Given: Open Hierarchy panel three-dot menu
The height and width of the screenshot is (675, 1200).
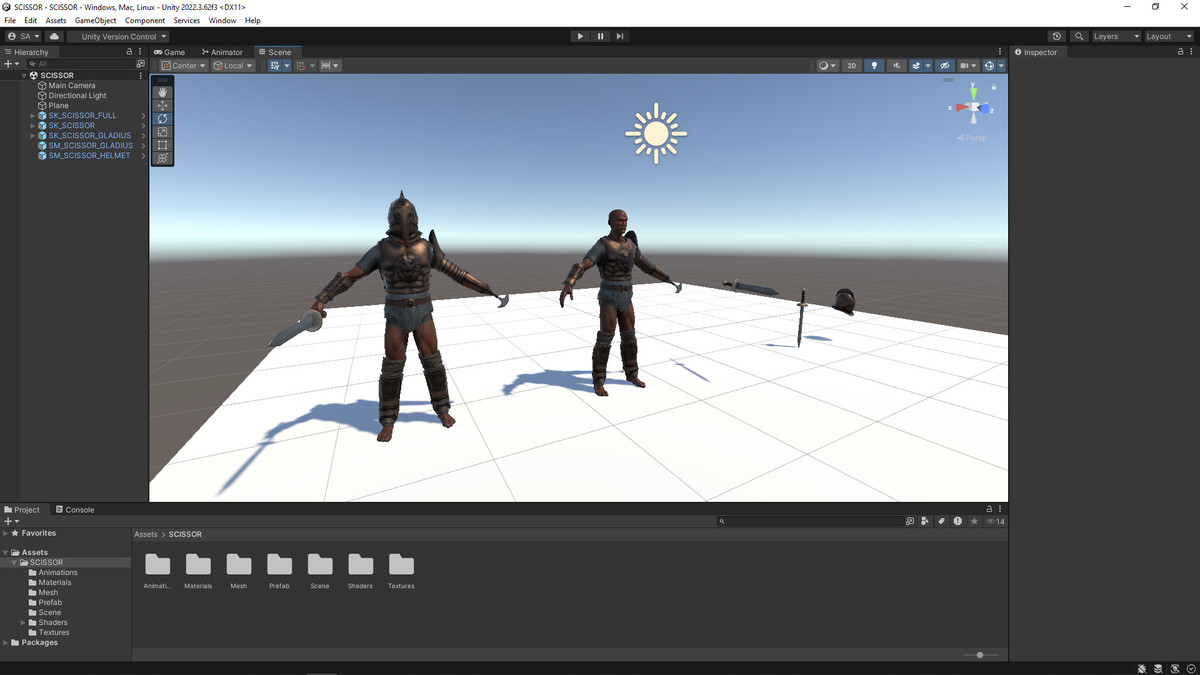Looking at the screenshot, I should (140, 52).
